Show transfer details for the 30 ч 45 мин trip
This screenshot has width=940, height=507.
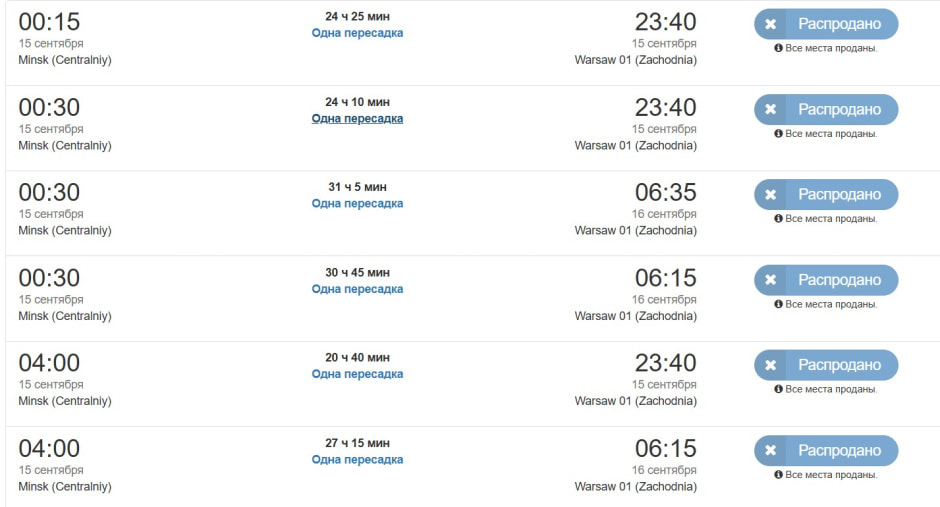[x=357, y=289]
